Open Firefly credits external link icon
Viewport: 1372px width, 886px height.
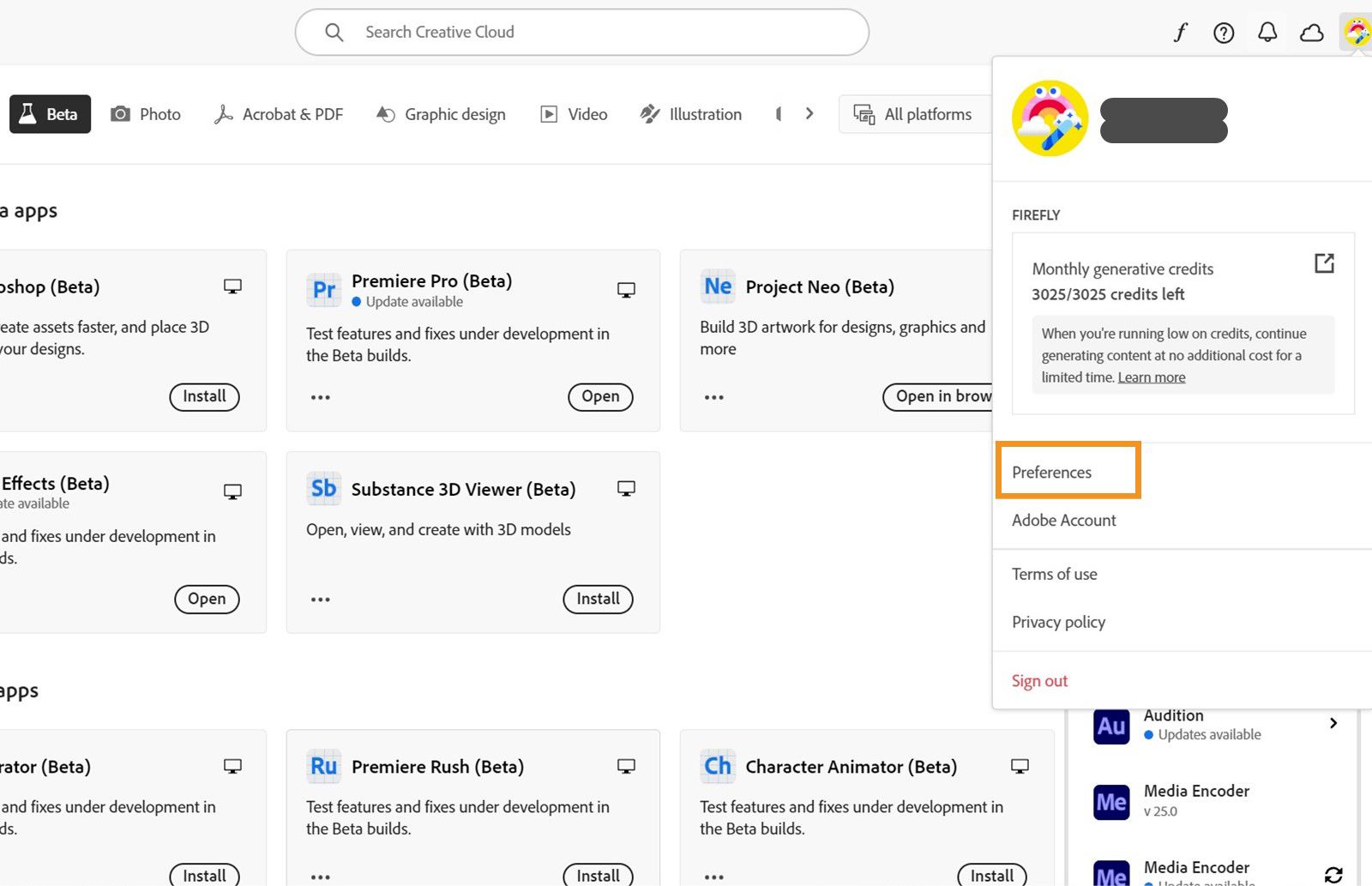click(x=1324, y=263)
